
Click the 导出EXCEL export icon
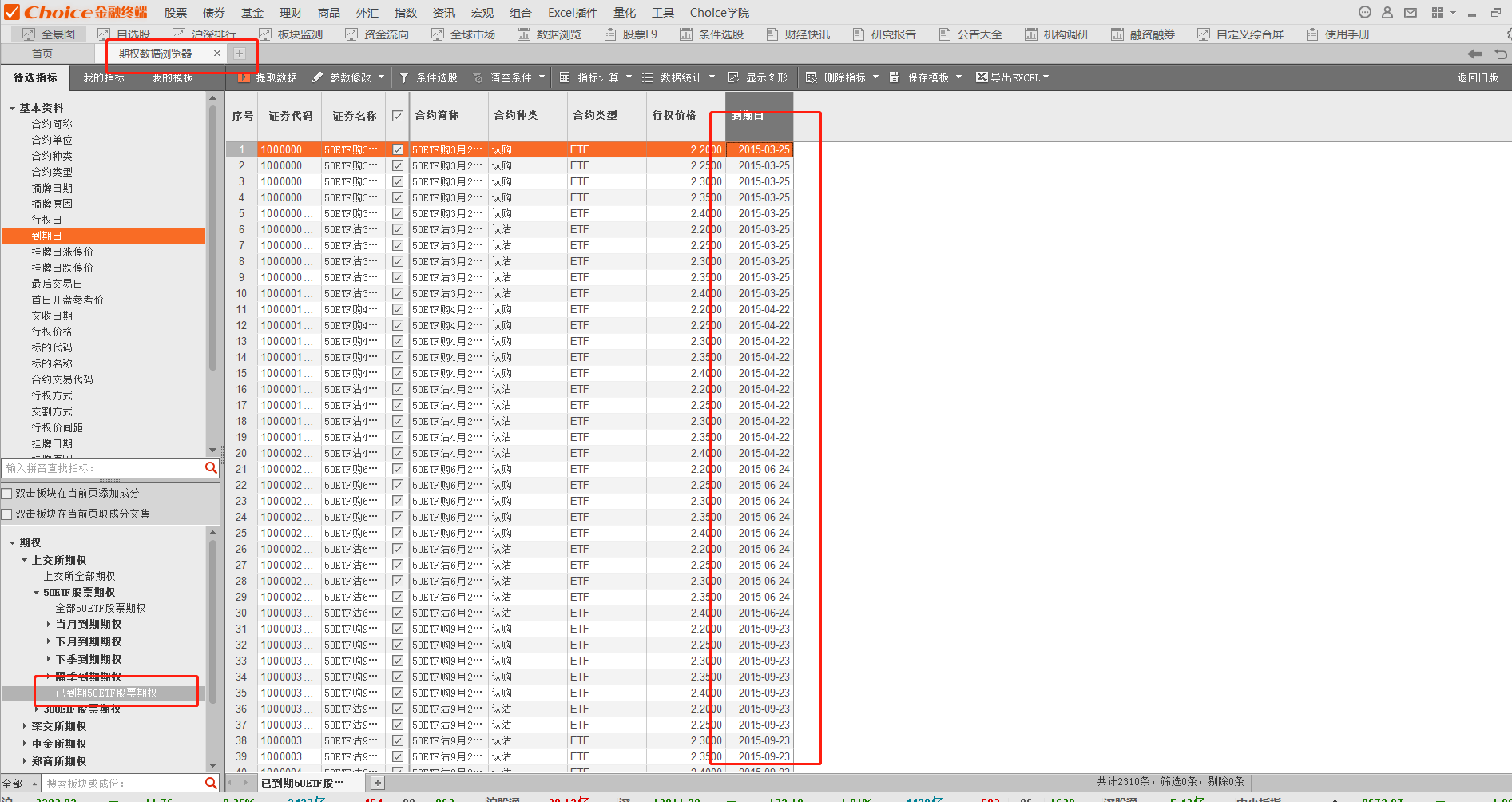click(x=982, y=77)
